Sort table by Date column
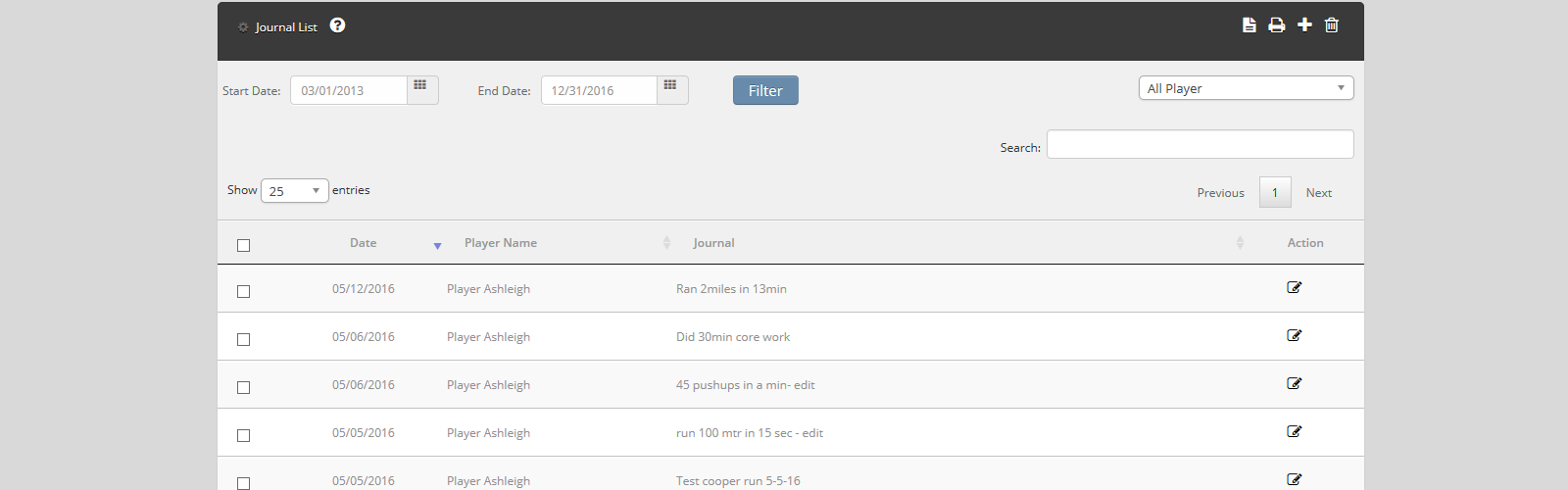 (x=364, y=243)
